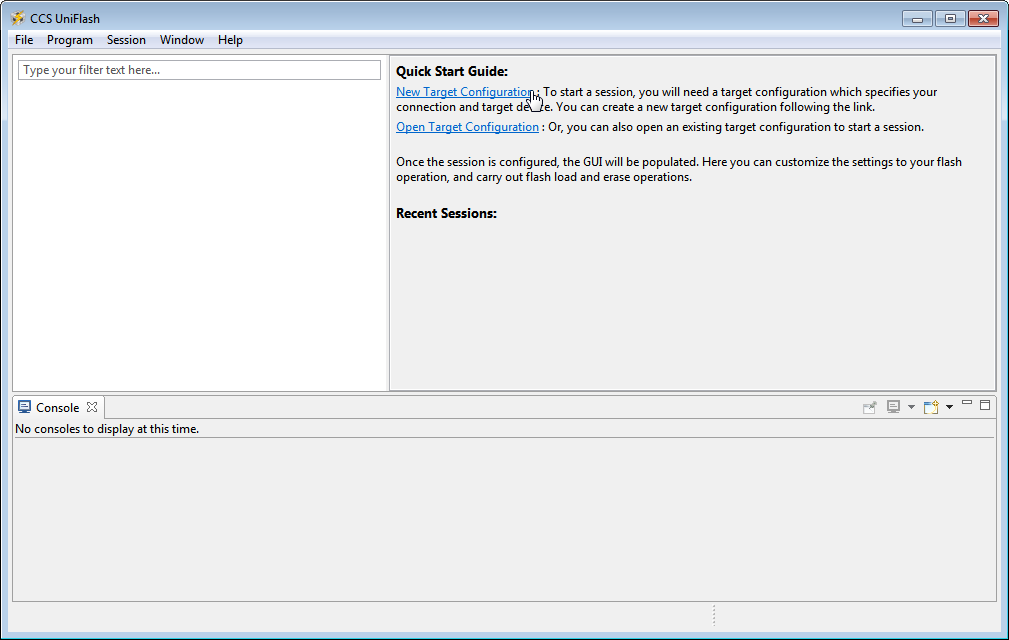Image resolution: width=1009 pixels, height=640 pixels.
Task: Open the Display Selected Console dropdown arrow
Action: [911, 406]
